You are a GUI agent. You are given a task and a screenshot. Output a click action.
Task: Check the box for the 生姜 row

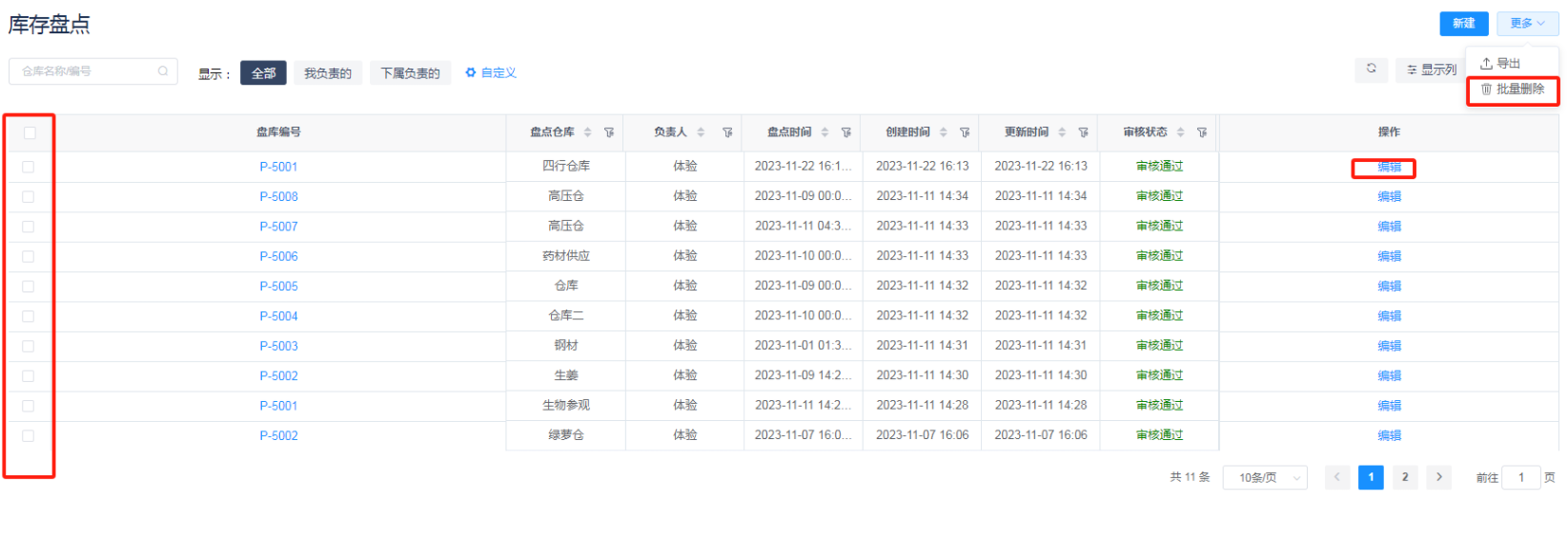pos(29,376)
